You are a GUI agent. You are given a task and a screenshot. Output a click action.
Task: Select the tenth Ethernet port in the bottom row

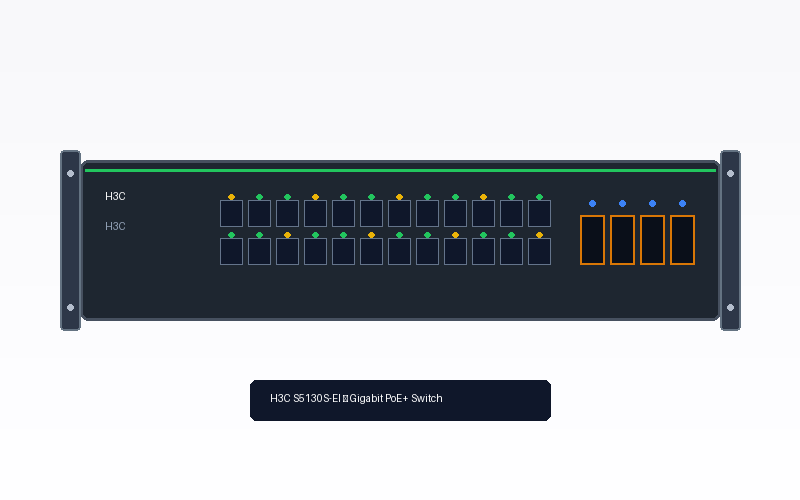click(483, 252)
